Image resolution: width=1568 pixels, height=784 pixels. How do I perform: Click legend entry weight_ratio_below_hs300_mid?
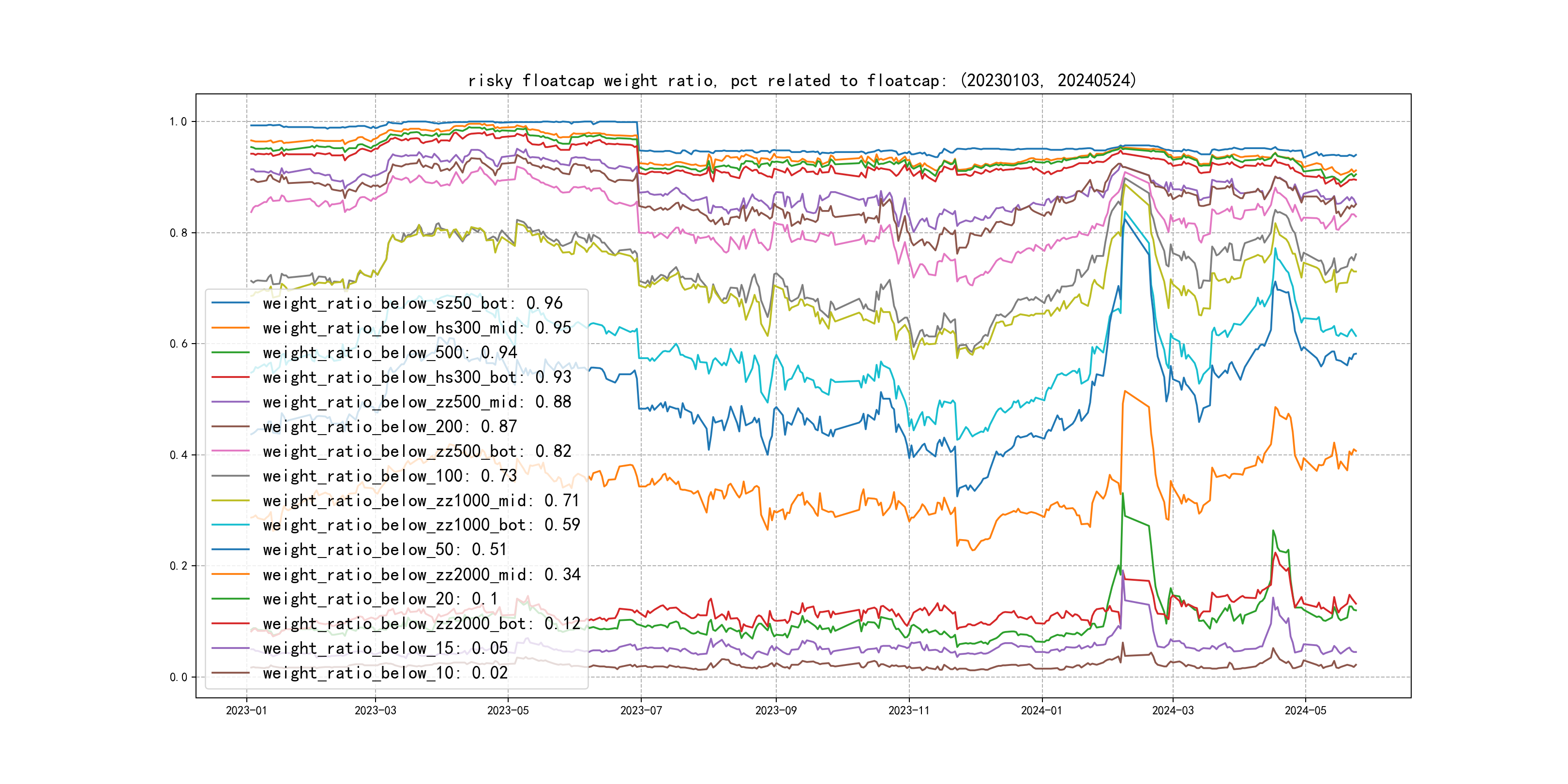[x=417, y=328]
